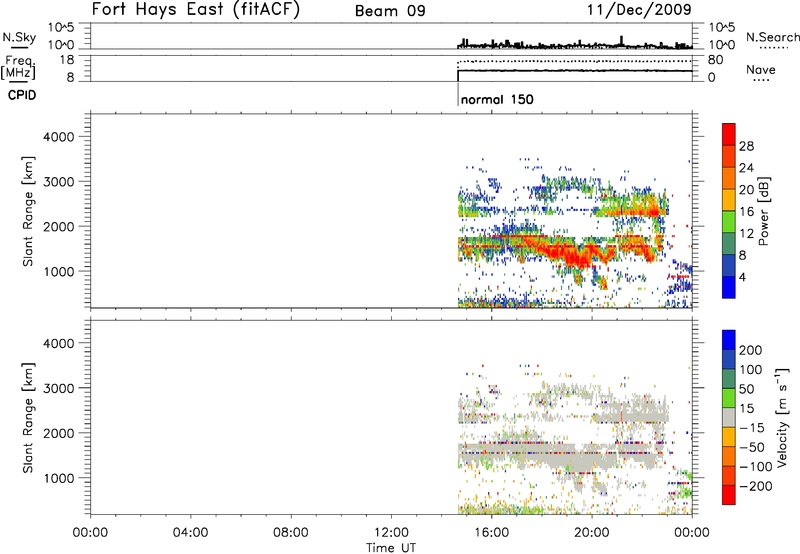Click the '3000' tick on velocity panel
Viewport: 800px width, 554px height.
(x=59, y=388)
